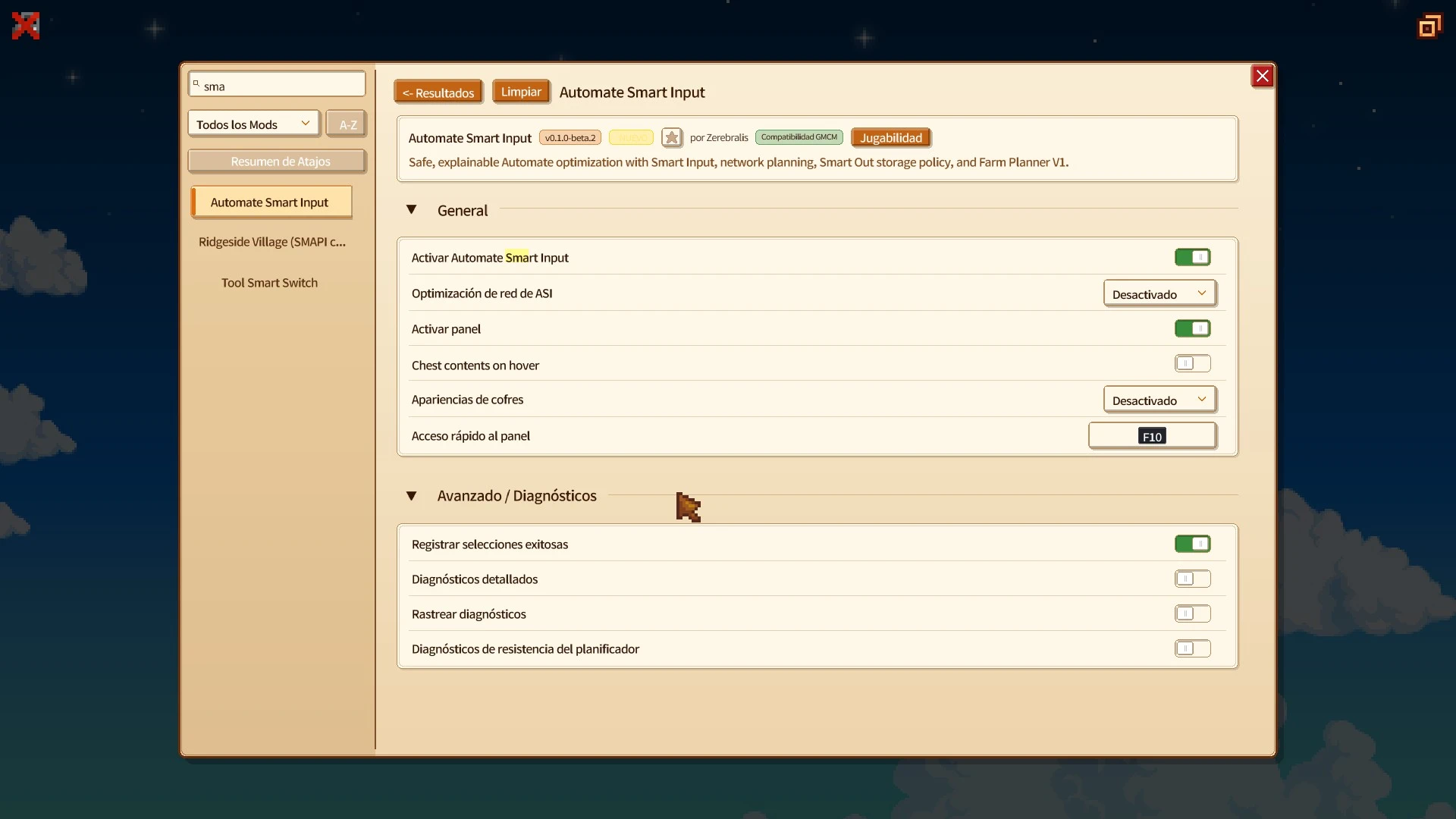1456x819 pixels.
Task: Click the yellow badge beside version
Action: coord(631,138)
